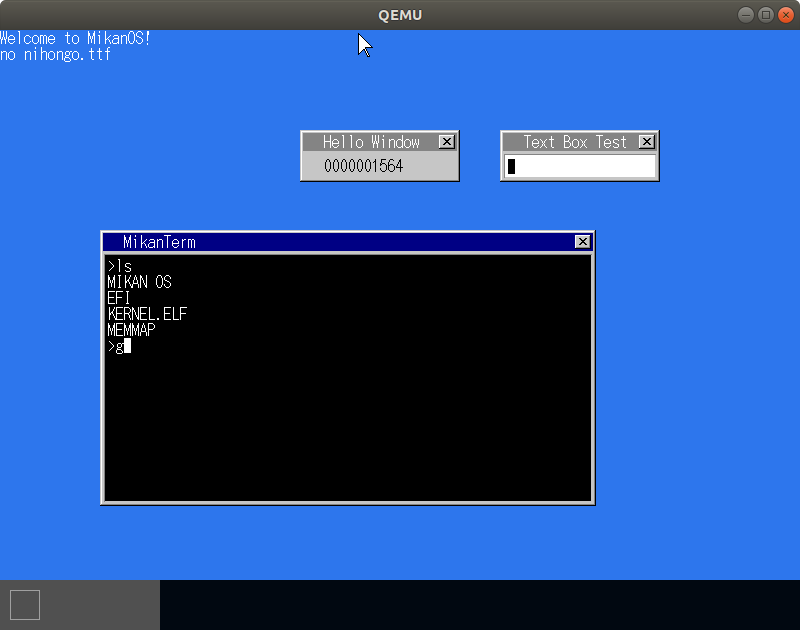Screen dimensions: 800x630
Task: Click the MIKAN OS entry in terminal
Action: pyautogui.click(x=139, y=282)
